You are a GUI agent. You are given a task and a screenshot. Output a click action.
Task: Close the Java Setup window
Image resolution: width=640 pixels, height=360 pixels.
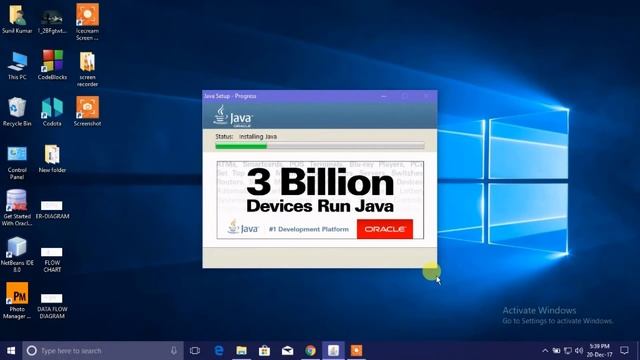426,96
